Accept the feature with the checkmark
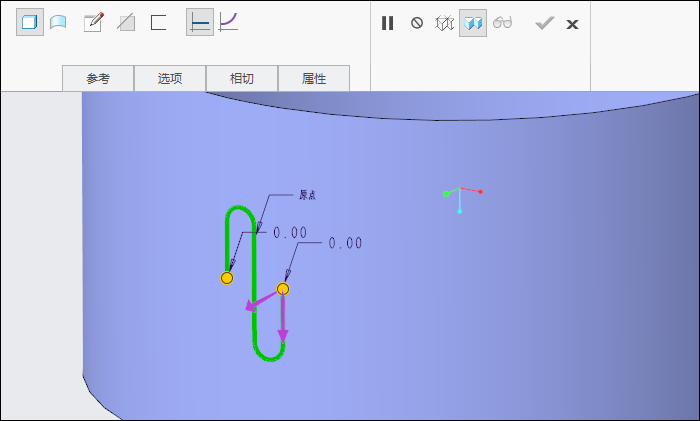This screenshot has width=700, height=421. point(545,23)
